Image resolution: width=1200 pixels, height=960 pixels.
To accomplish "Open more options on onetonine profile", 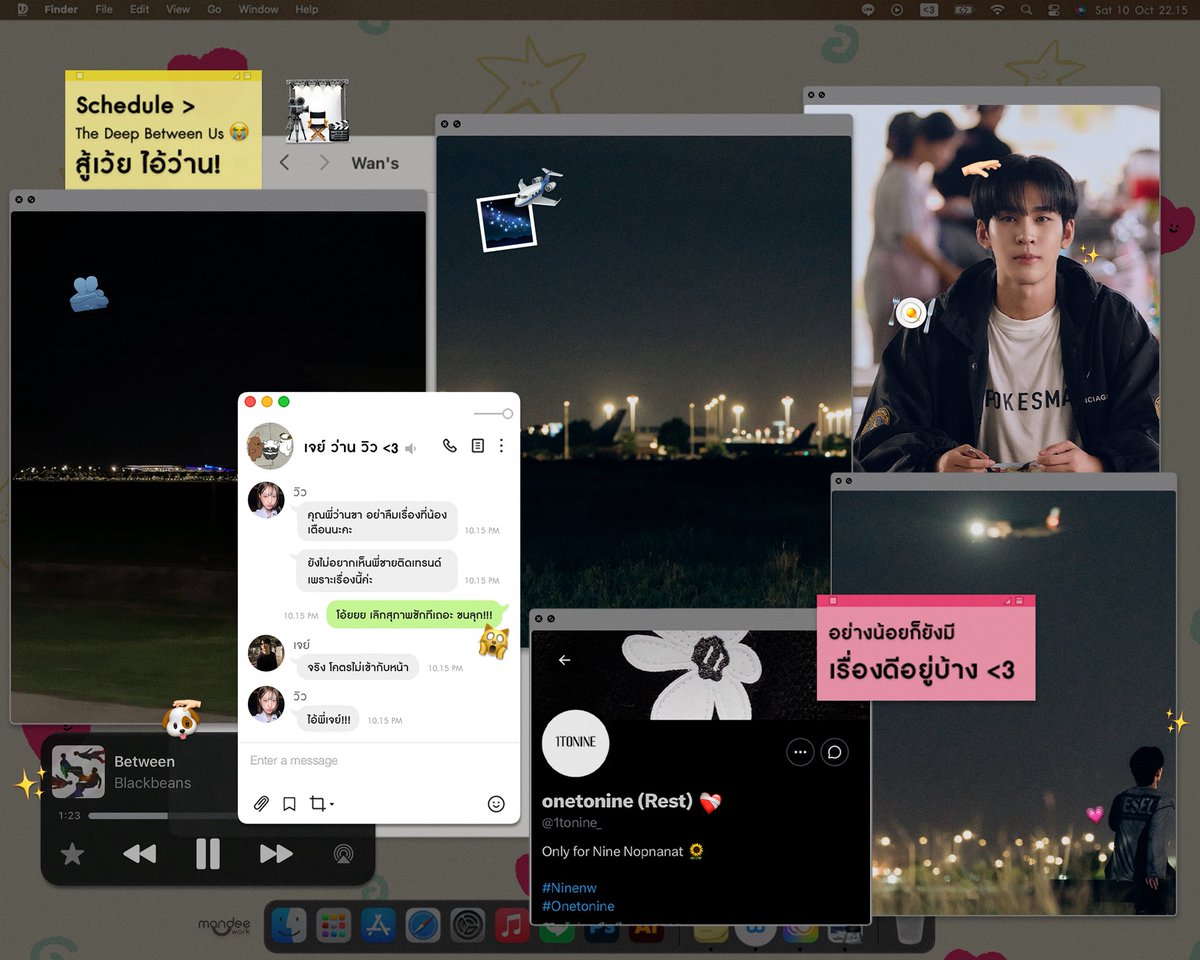I will [x=800, y=752].
